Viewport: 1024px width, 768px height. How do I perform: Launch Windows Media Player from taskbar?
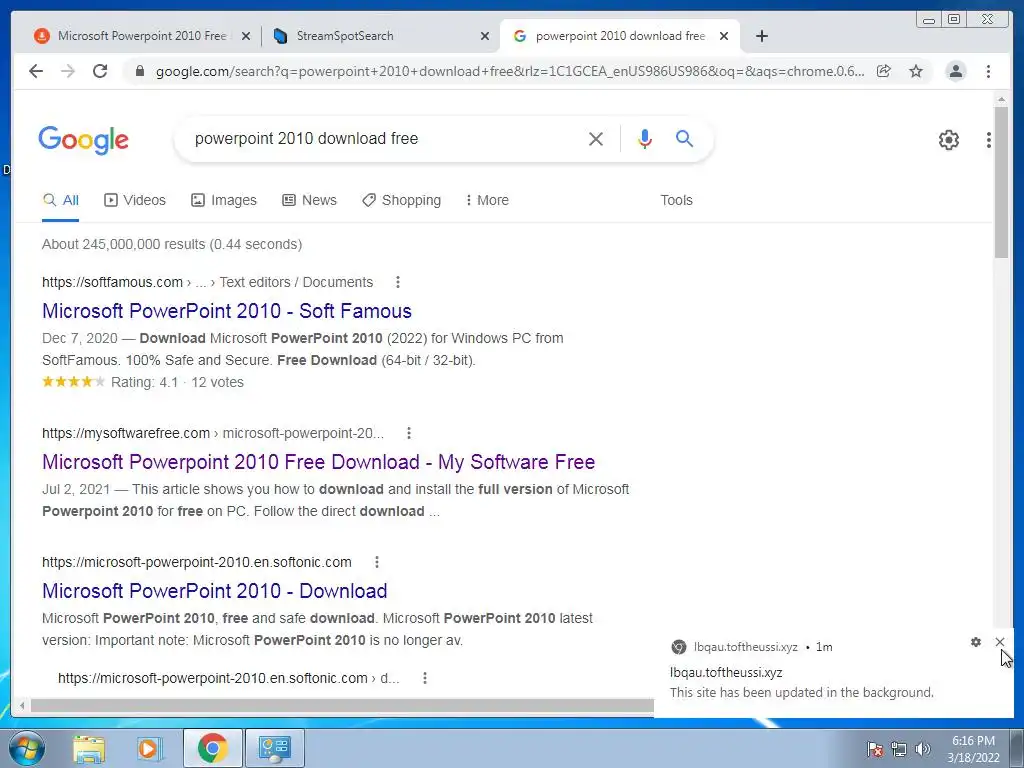pyautogui.click(x=148, y=748)
